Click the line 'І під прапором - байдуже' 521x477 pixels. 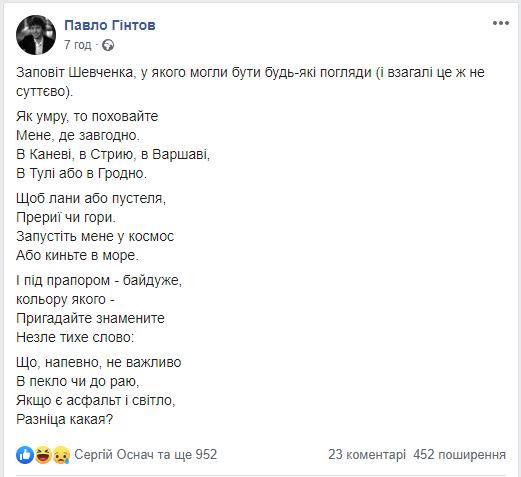(99, 280)
